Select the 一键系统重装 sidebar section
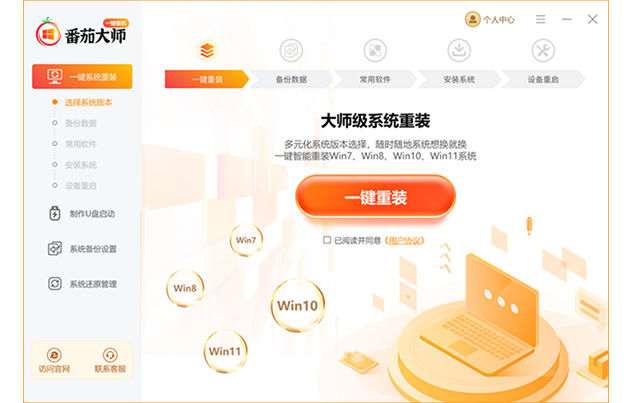Viewport: 632px width, 403px height. click(x=82, y=76)
